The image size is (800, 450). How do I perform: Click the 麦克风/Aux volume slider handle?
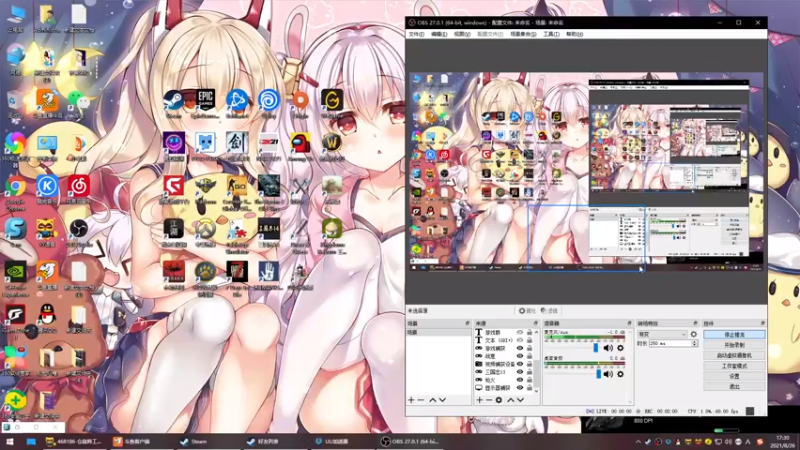pyautogui.click(x=595, y=348)
